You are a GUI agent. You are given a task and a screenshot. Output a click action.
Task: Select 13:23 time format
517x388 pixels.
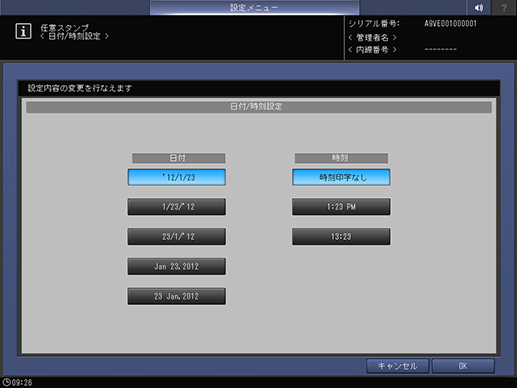click(341, 237)
